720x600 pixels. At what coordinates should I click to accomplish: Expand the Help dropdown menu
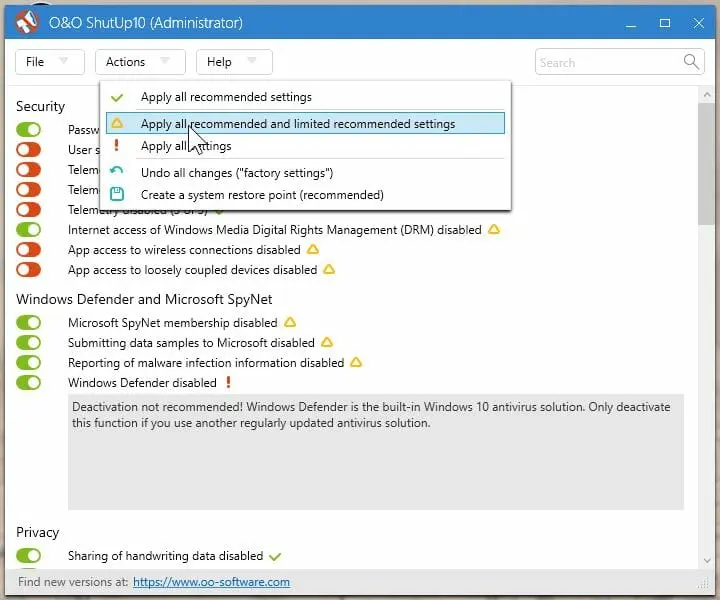(x=233, y=62)
